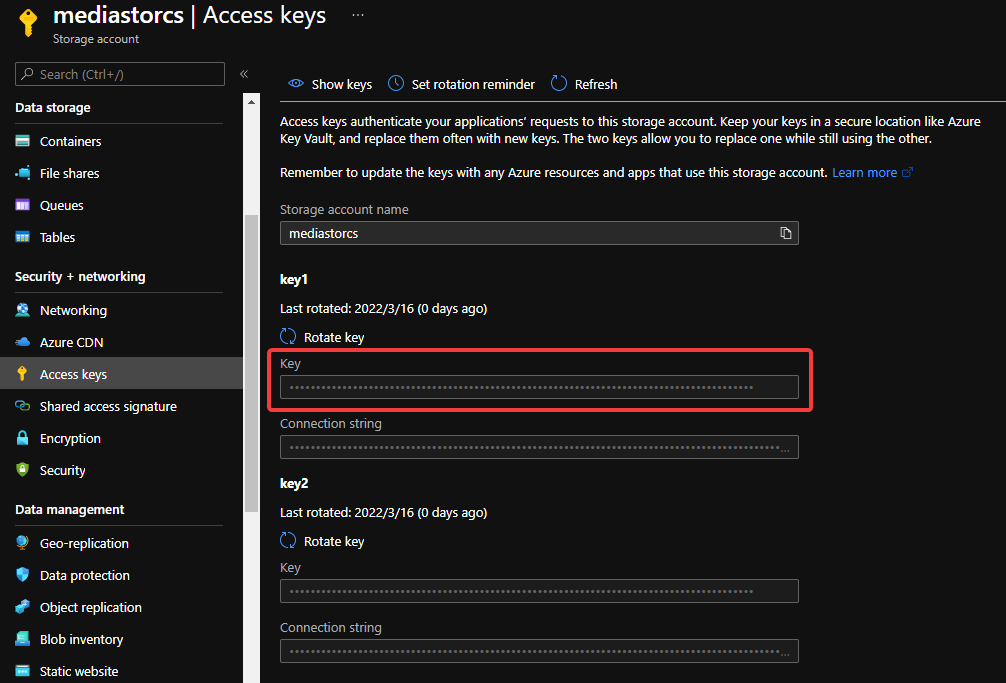Click the Set rotation reminder clock icon
The image size is (1006, 683).
tap(396, 84)
